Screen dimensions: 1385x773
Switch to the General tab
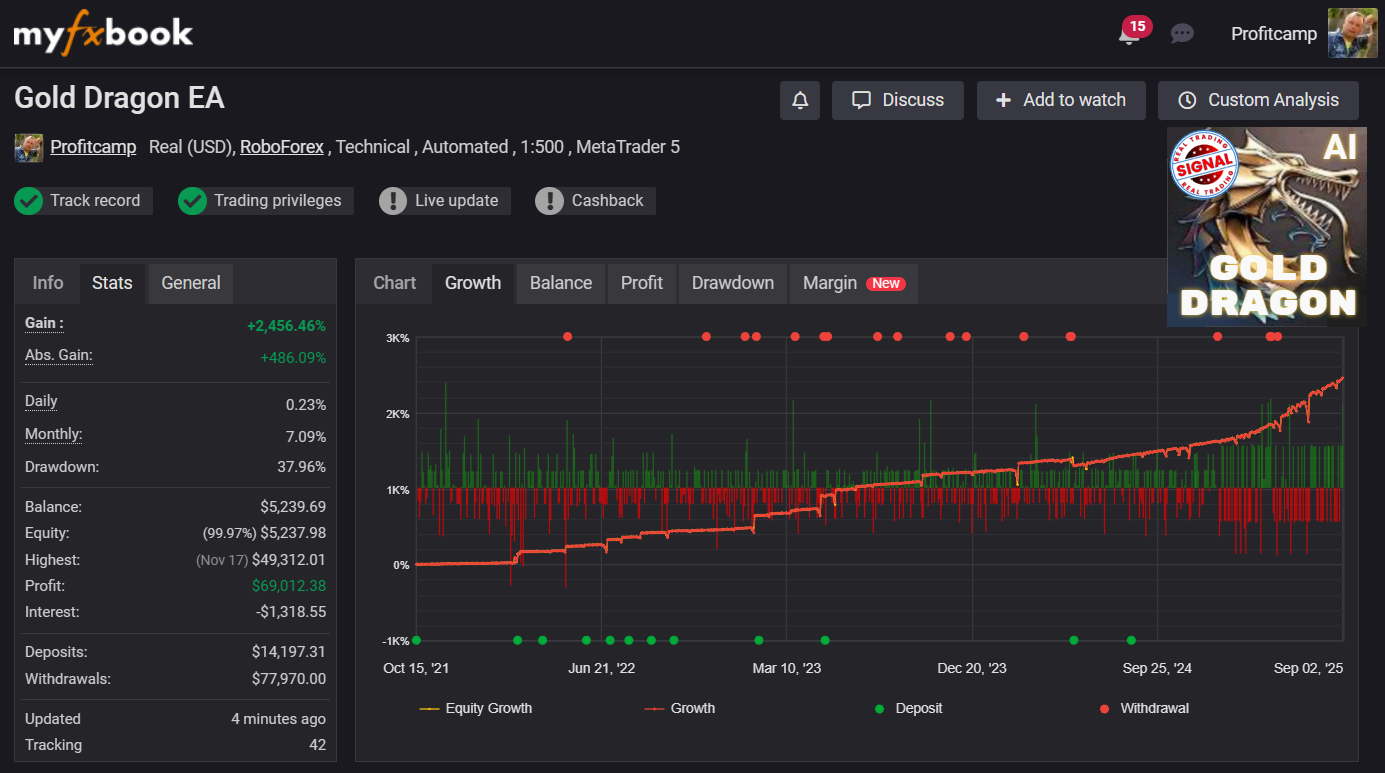[x=191, y=283]
